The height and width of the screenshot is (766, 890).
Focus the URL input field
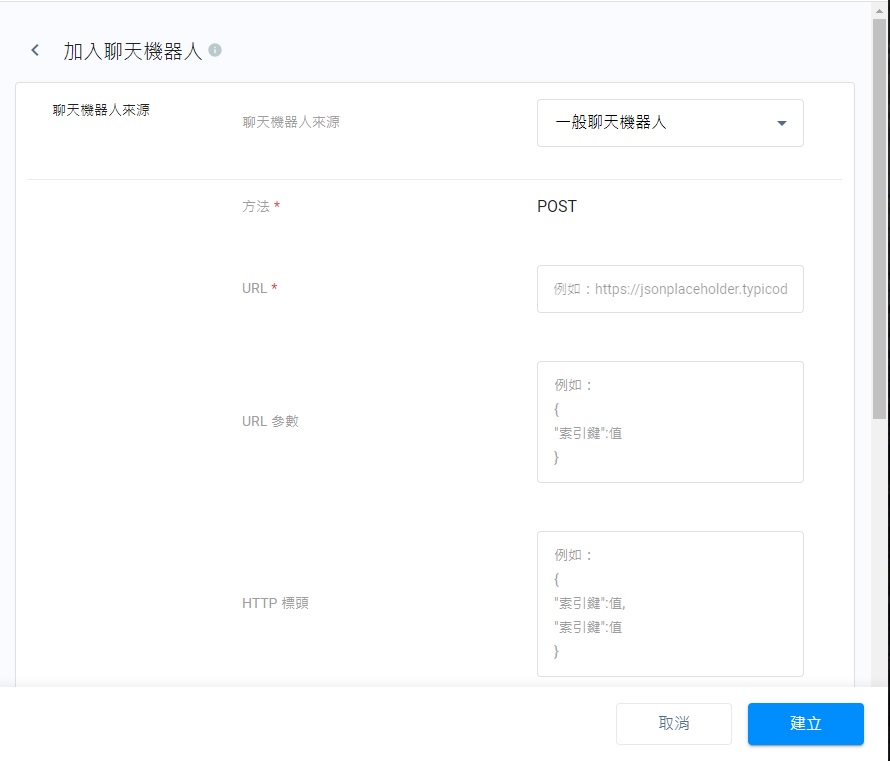tap(670, 289)
